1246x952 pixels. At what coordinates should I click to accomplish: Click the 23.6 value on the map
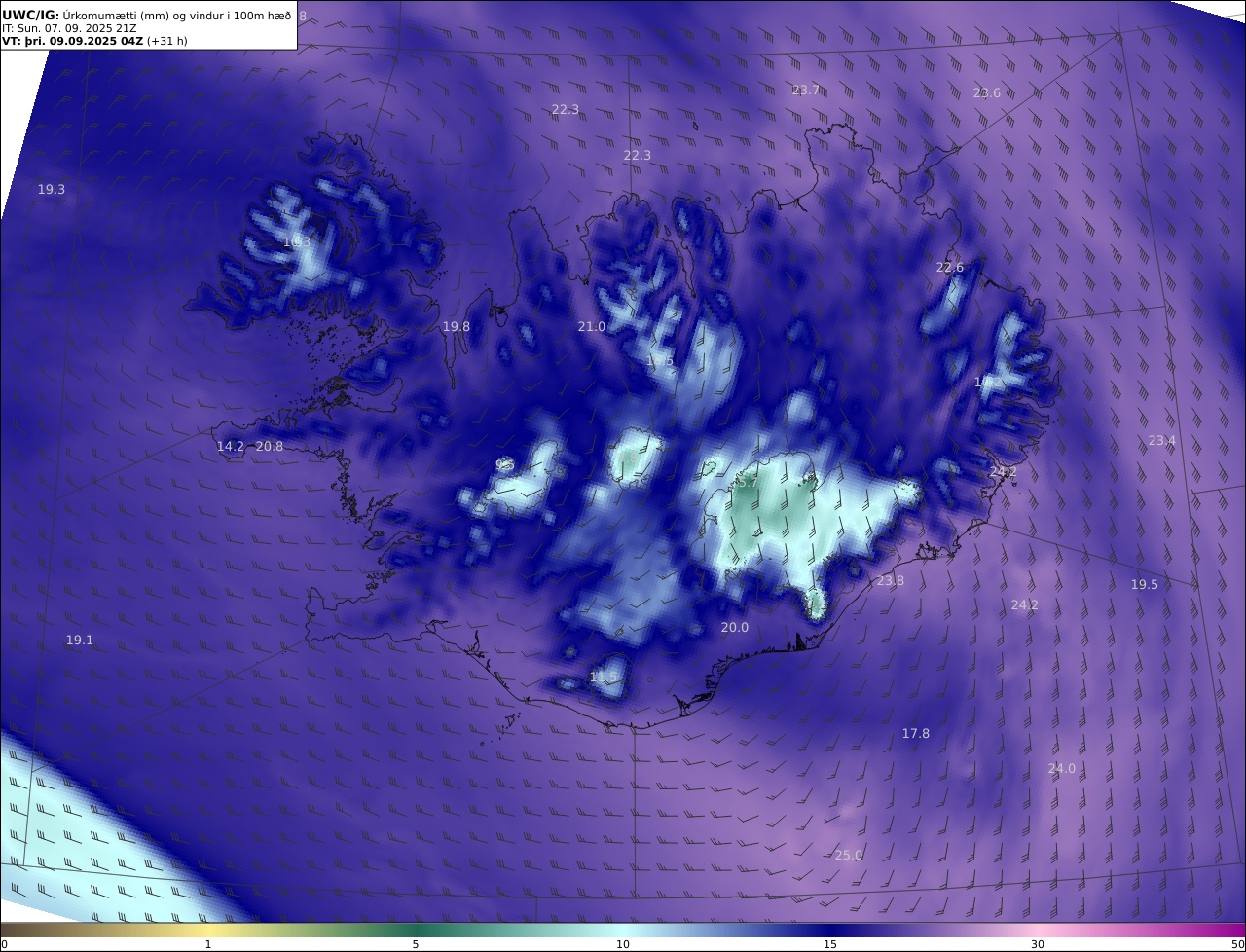click(x=986, y=93)
